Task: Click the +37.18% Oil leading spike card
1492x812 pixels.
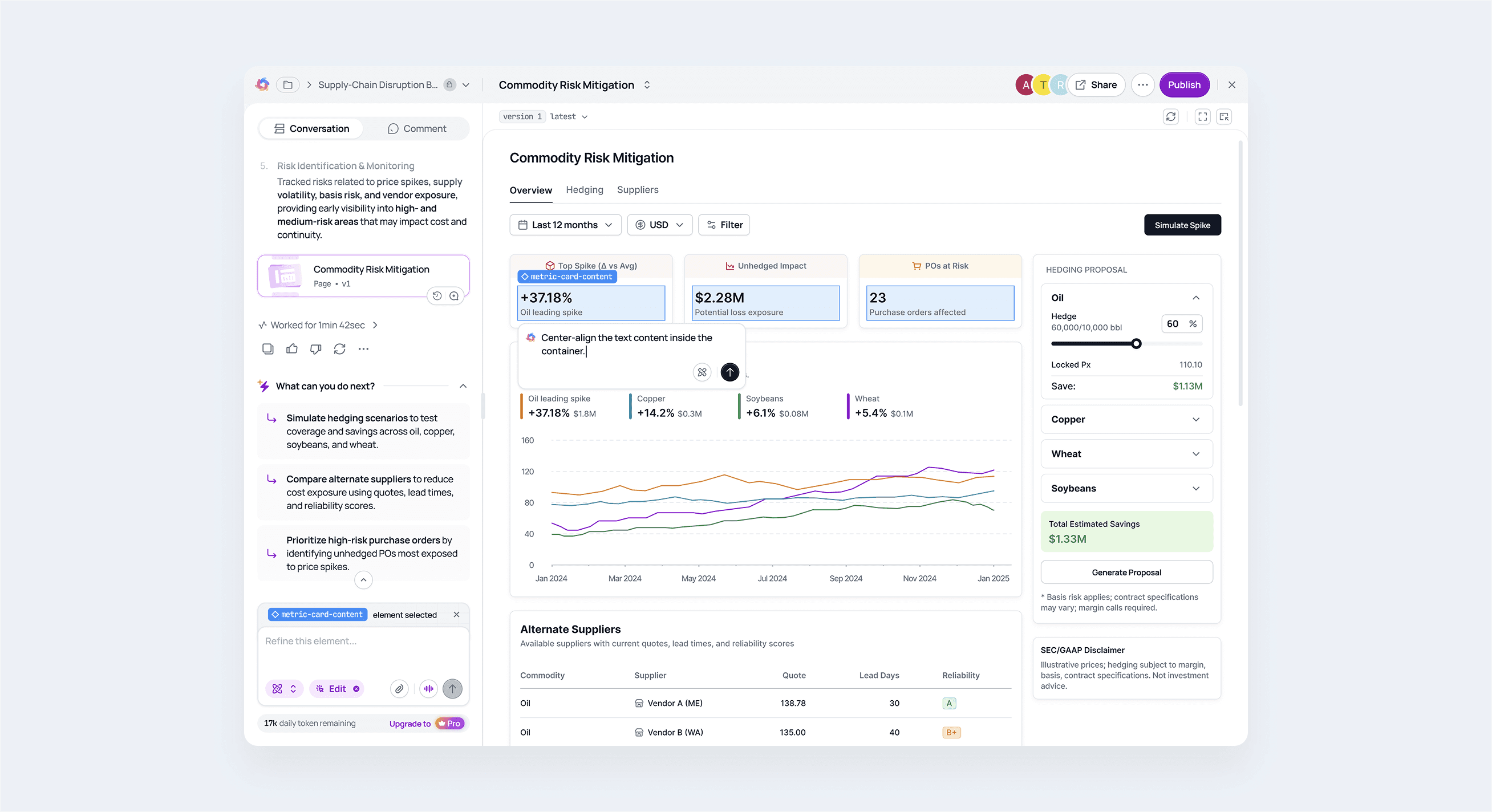Action: point(591,303)
